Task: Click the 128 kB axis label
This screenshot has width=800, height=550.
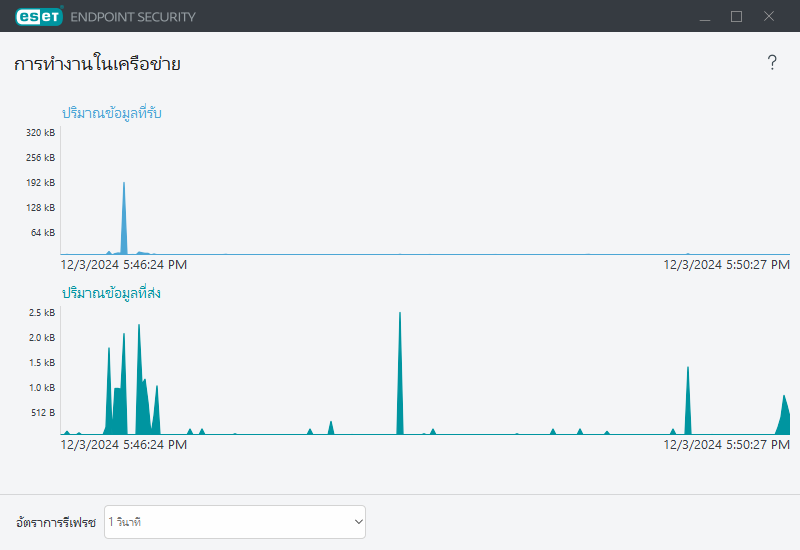Action: point(40,208)
